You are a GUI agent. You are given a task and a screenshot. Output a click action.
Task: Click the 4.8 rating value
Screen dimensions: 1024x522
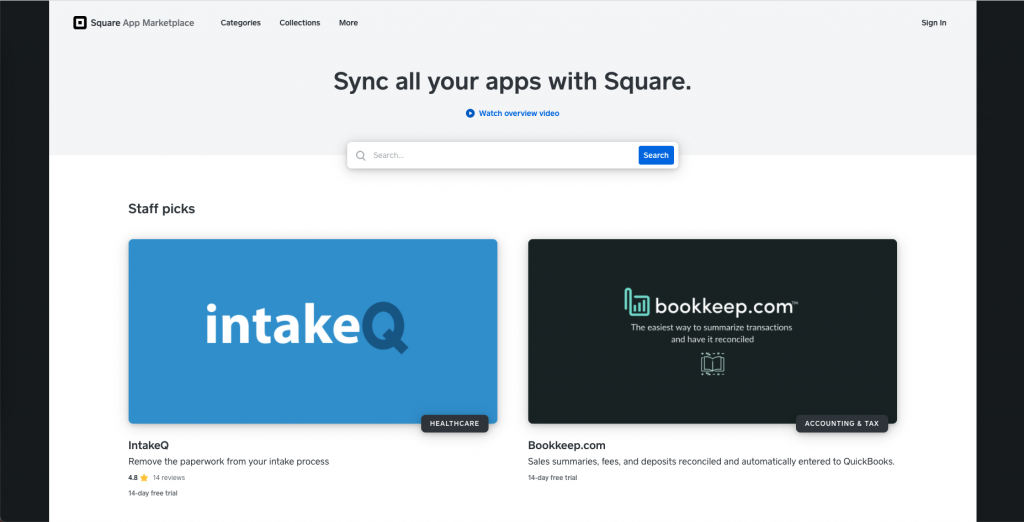[133, 478]
